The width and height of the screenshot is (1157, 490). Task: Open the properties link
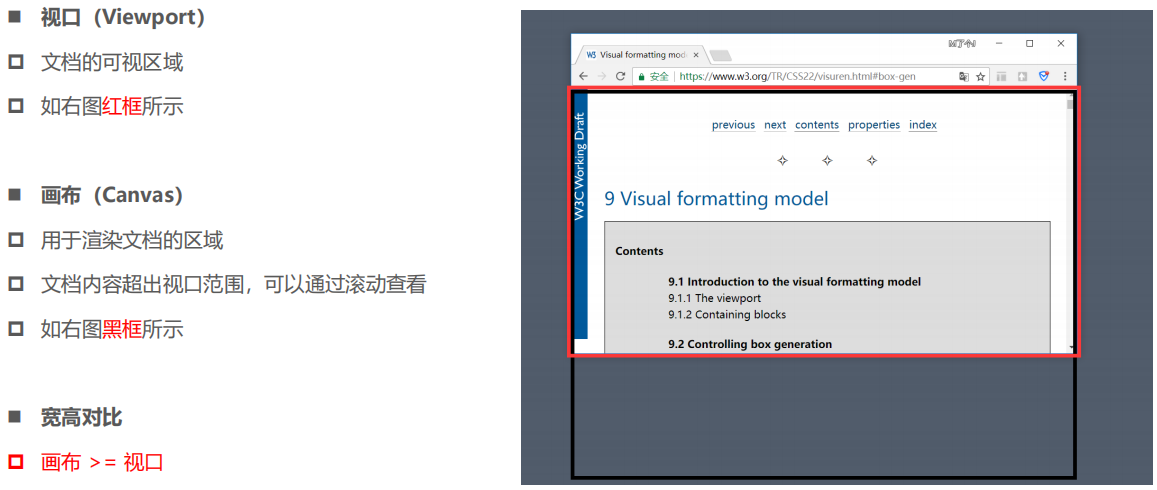[874, 125]
